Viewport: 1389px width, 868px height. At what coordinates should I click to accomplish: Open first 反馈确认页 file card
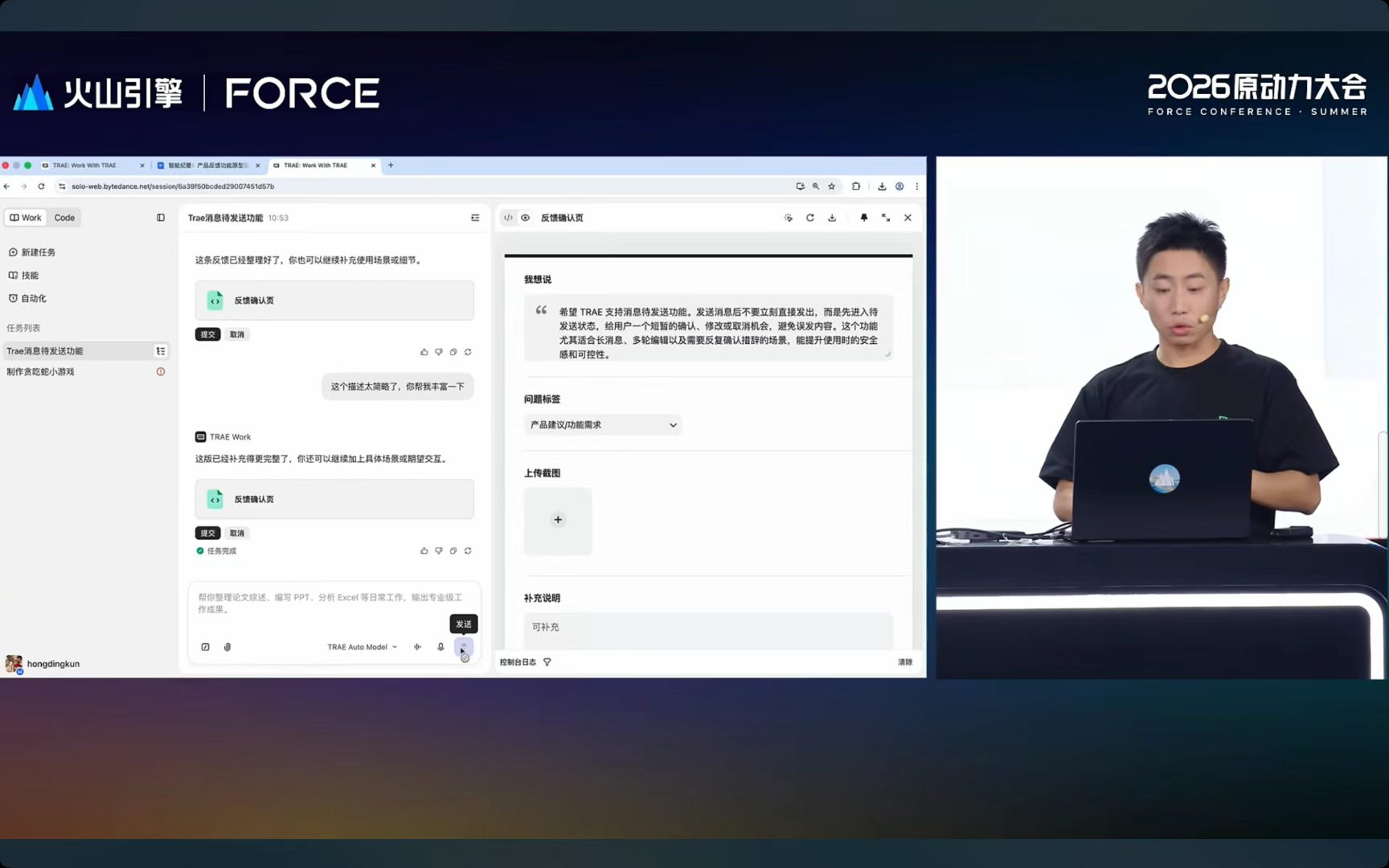[334, 301]
